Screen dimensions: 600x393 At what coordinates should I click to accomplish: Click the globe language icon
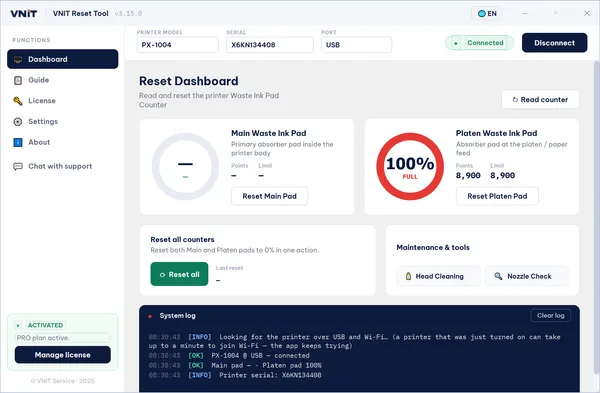click(x=482, y=14)
